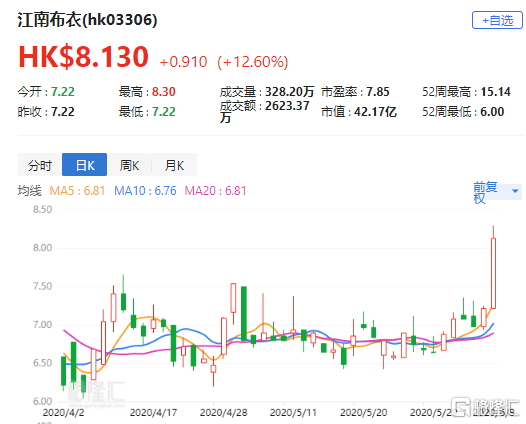Click the 最高 value 8.30
The image size is (526, 424).
(x=164, y=92)
